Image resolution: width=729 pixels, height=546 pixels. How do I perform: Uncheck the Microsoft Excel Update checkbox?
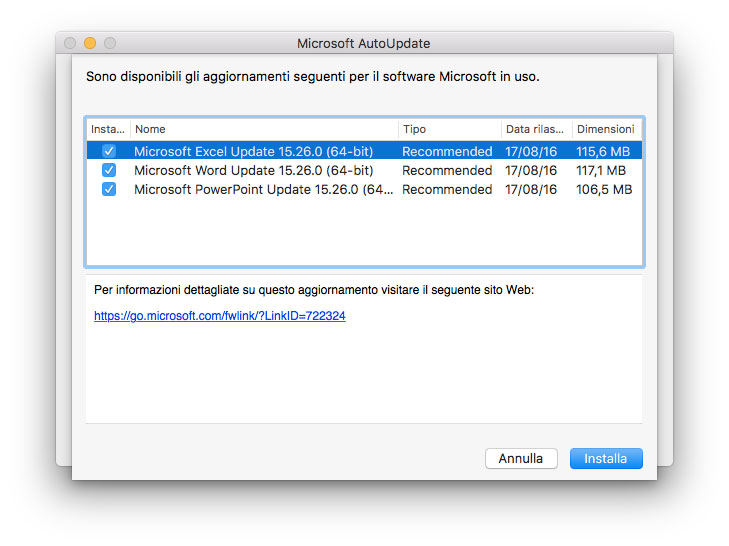point(109,152)
